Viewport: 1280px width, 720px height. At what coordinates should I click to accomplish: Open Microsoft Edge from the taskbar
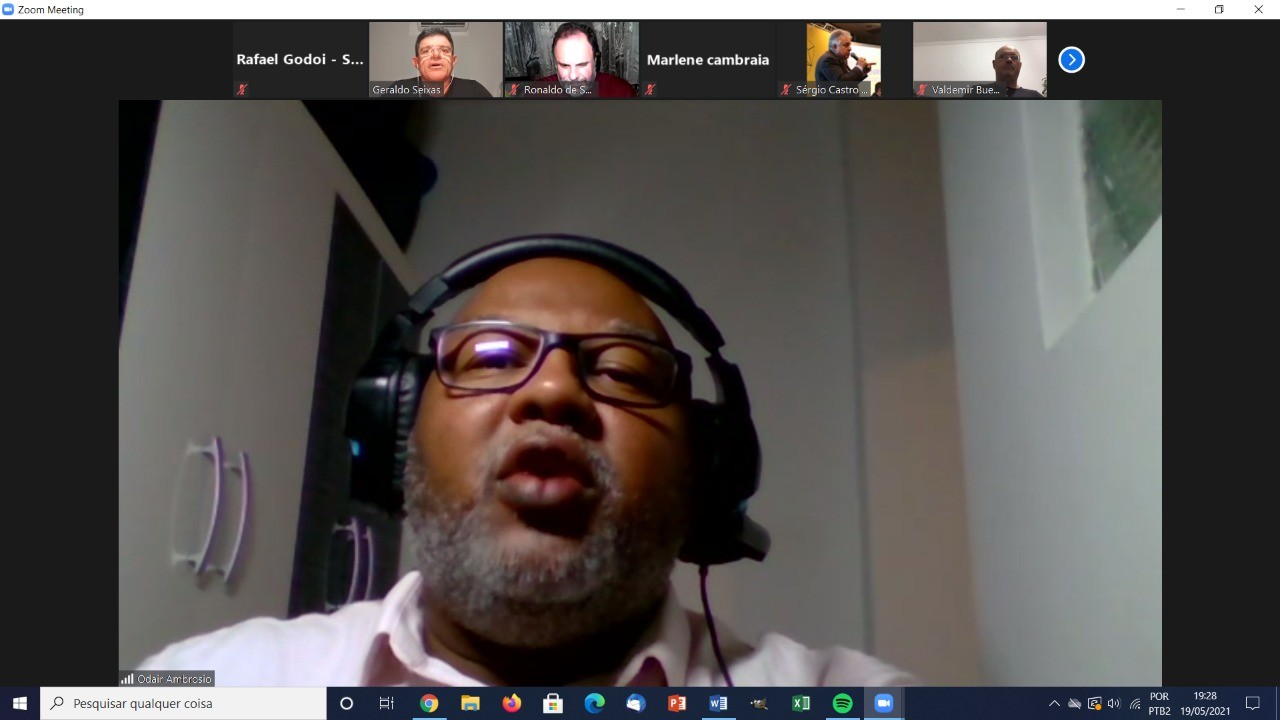[x=594, y=703]
